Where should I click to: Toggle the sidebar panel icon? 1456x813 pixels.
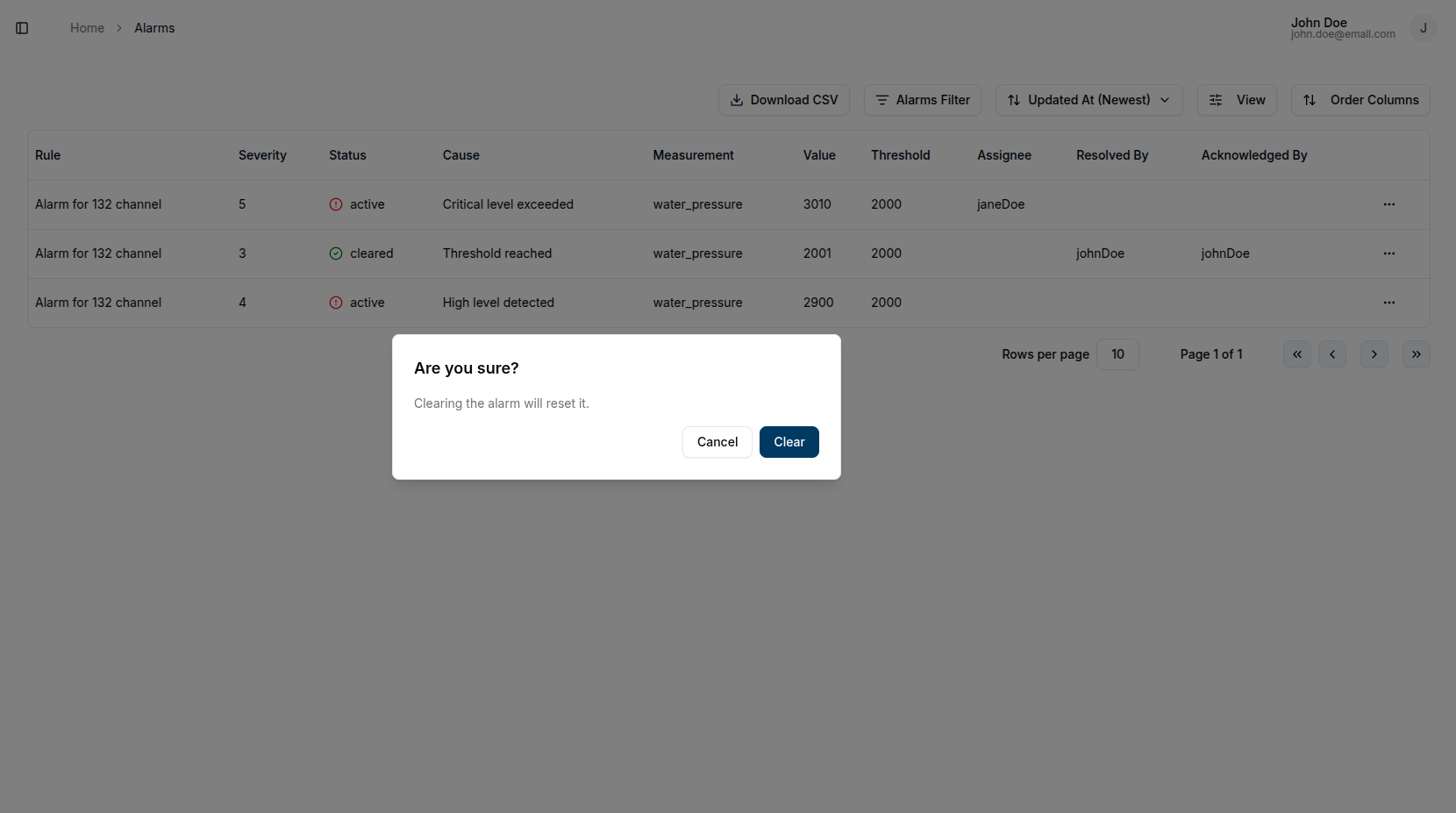pyautogui.click(x=22, y=27)
